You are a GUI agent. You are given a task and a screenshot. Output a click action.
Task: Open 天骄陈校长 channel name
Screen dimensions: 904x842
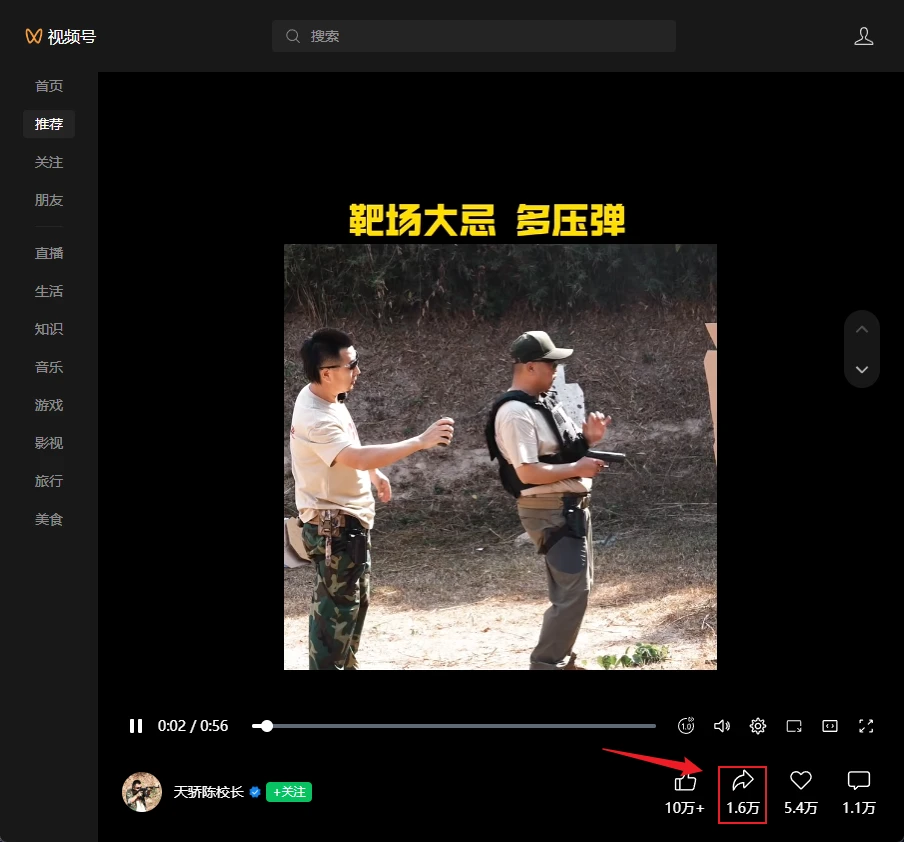click(209, 792)
